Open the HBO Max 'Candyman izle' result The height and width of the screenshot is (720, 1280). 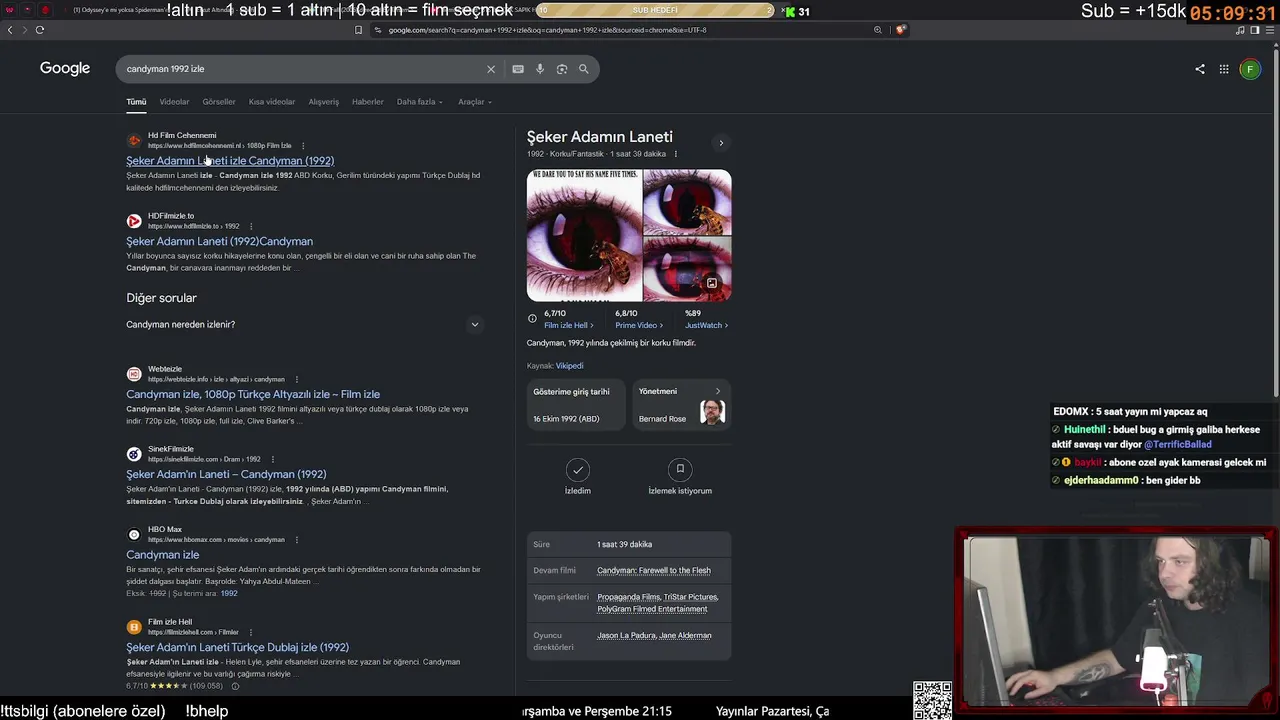pyautogui.click(x=163, y=555)
